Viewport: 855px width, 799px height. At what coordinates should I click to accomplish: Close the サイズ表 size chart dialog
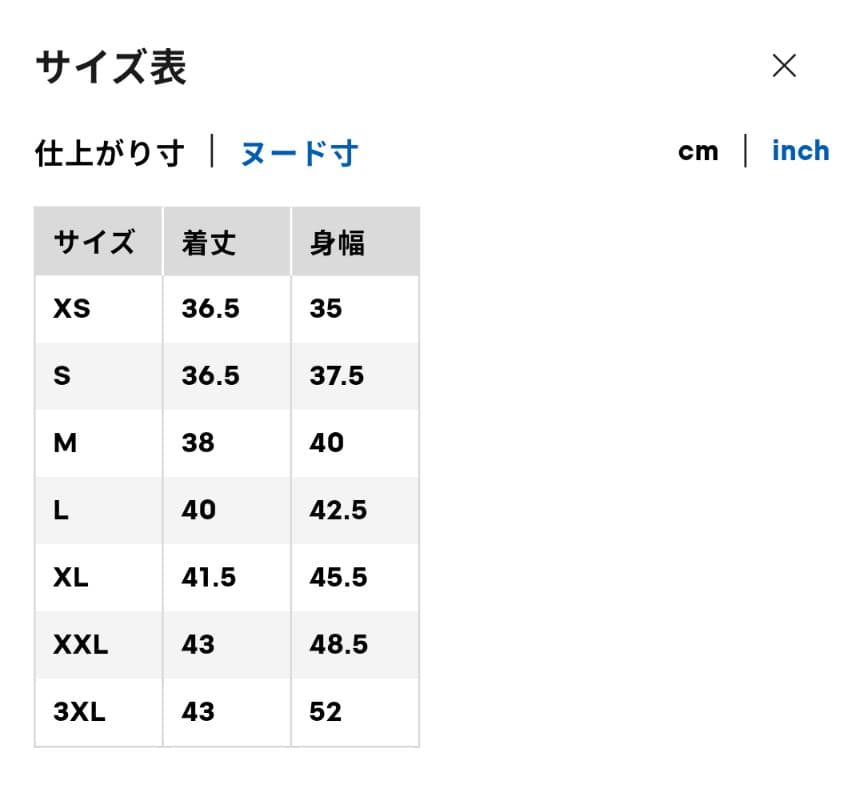tap(784, 65)
